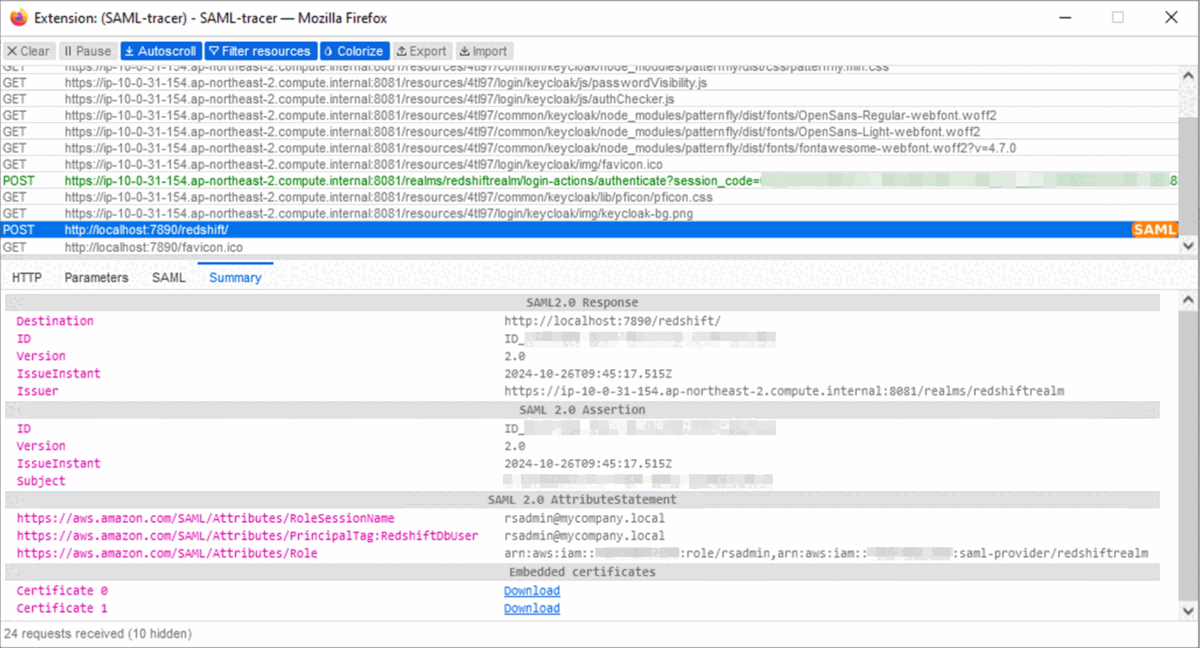Click the Issuer URL value

coord(784,391)
